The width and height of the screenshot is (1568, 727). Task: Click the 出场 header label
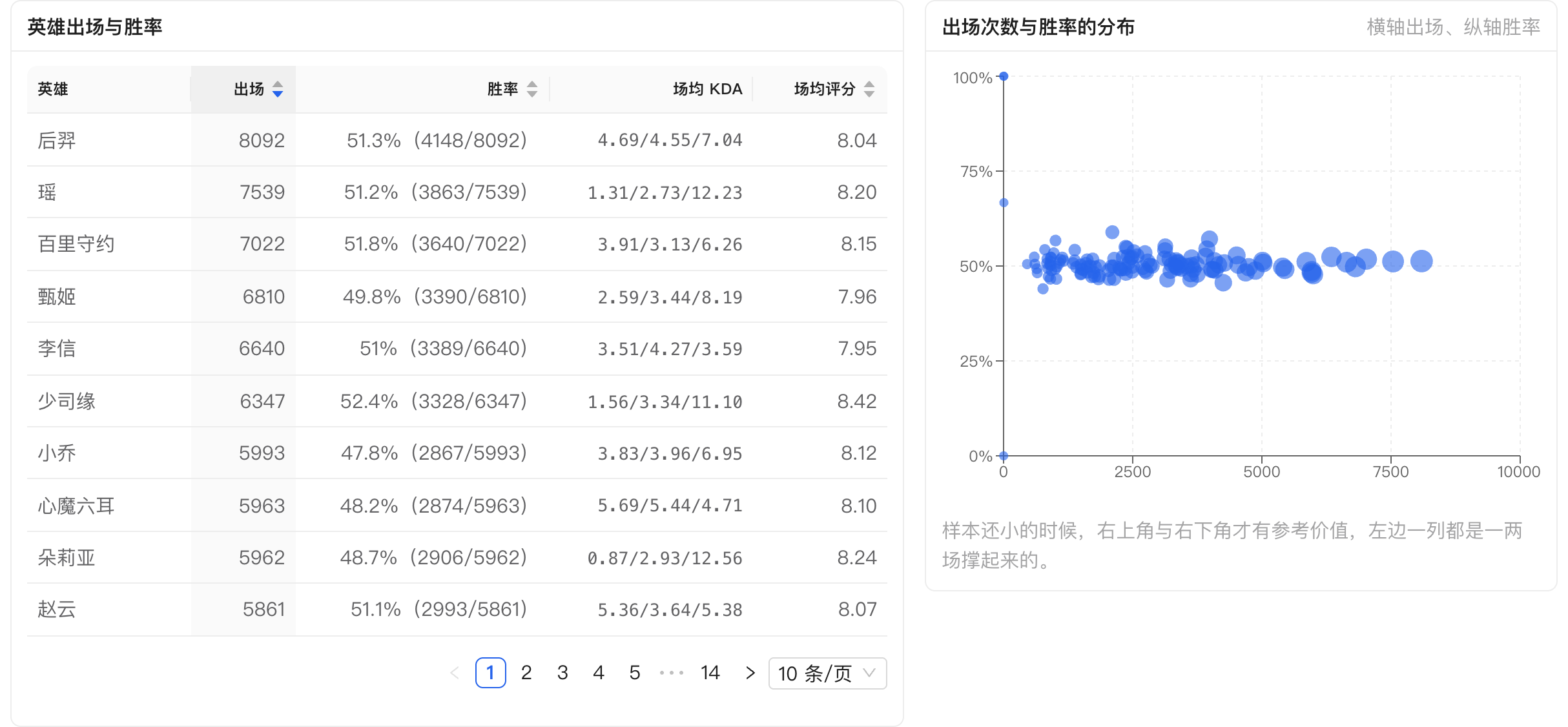pos(249,89)
